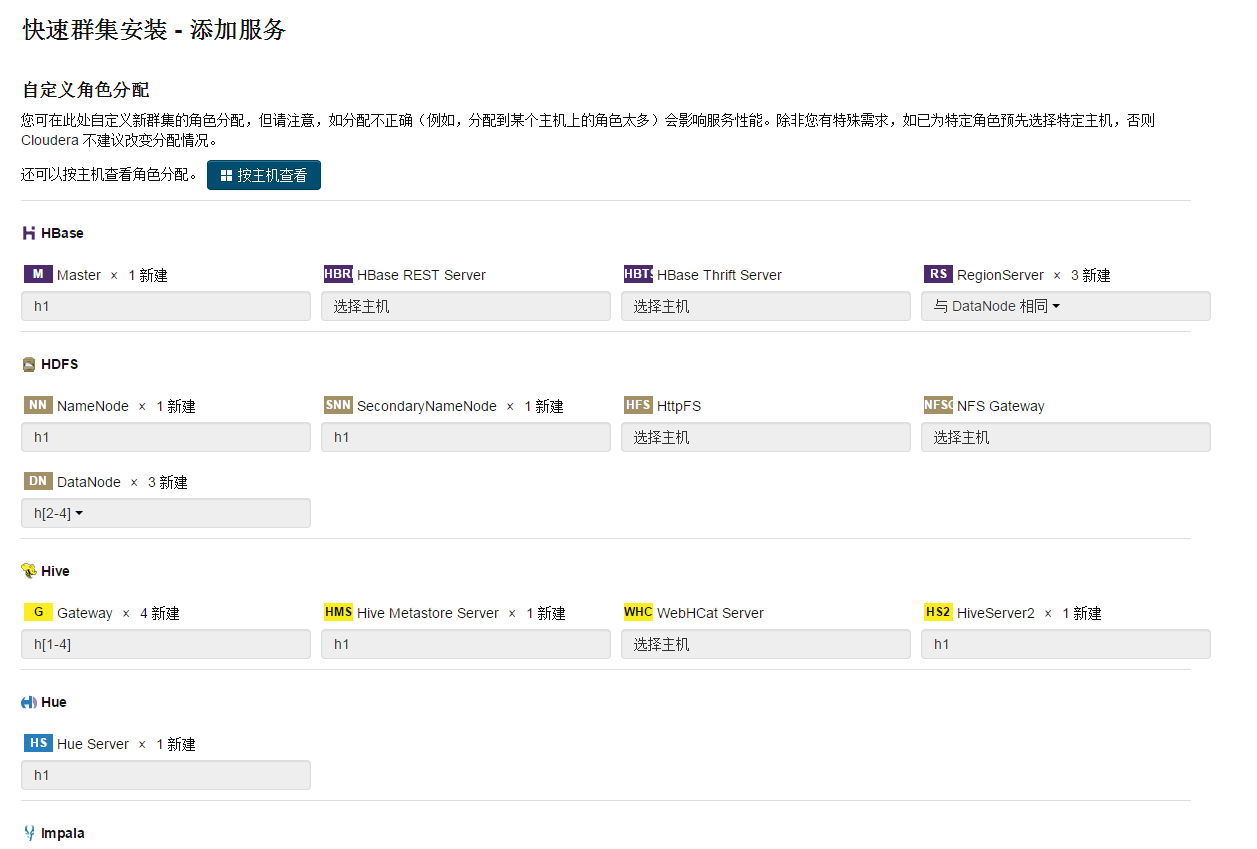Click the Hive Metastore HMS badge icon

[338, 612]
